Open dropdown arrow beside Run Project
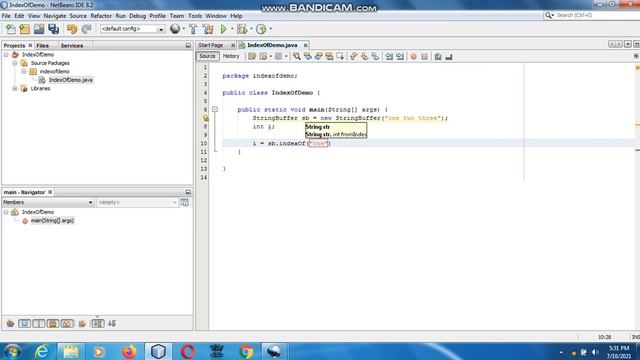Image resolution: width=640 pixels, height=360 pixels. tap(232, 29)
